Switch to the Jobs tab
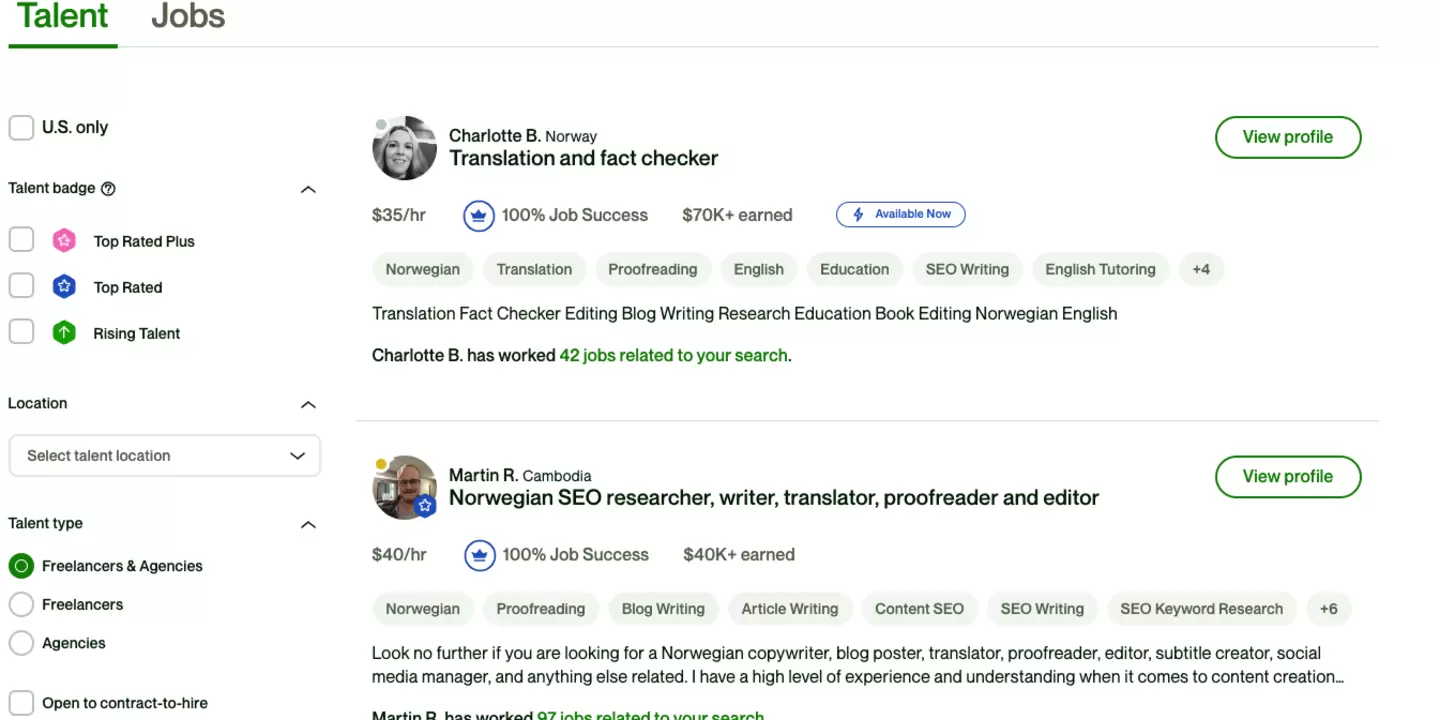 click(x=188, y=17)
